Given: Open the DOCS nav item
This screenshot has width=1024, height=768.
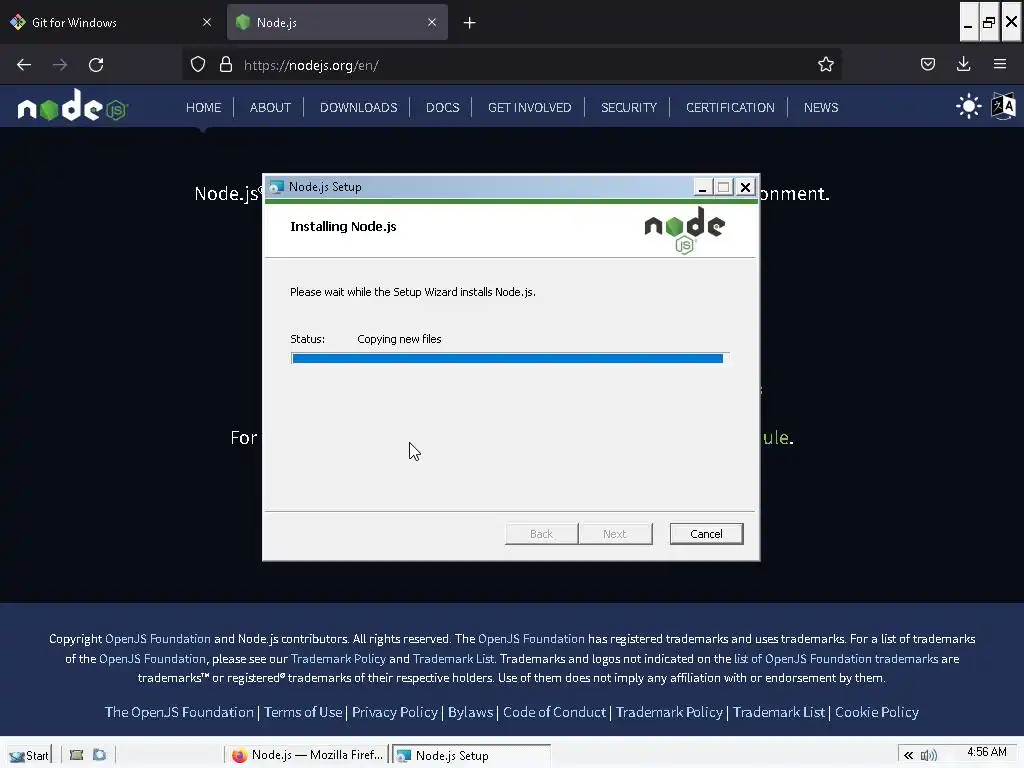Looking at the screenshot, I should tap(442, 107).
